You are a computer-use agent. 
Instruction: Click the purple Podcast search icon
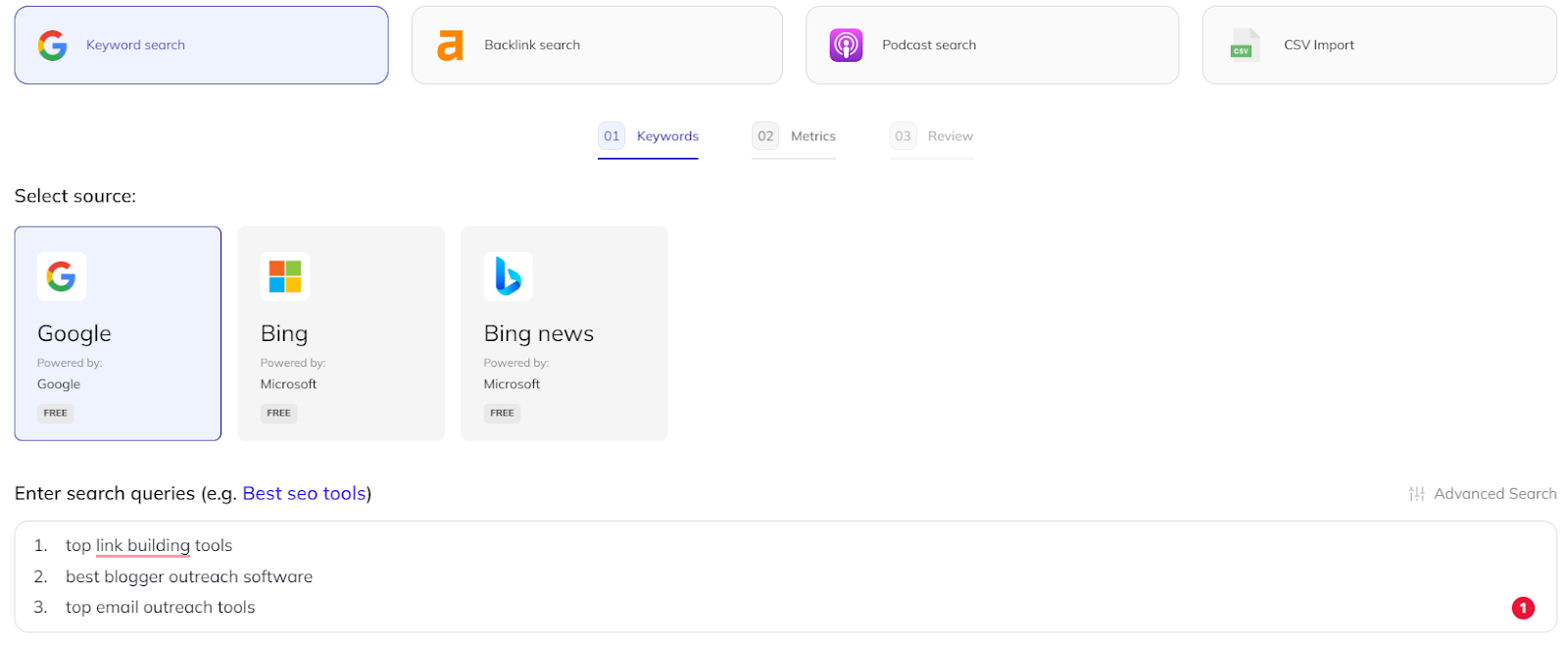(846, 45)
